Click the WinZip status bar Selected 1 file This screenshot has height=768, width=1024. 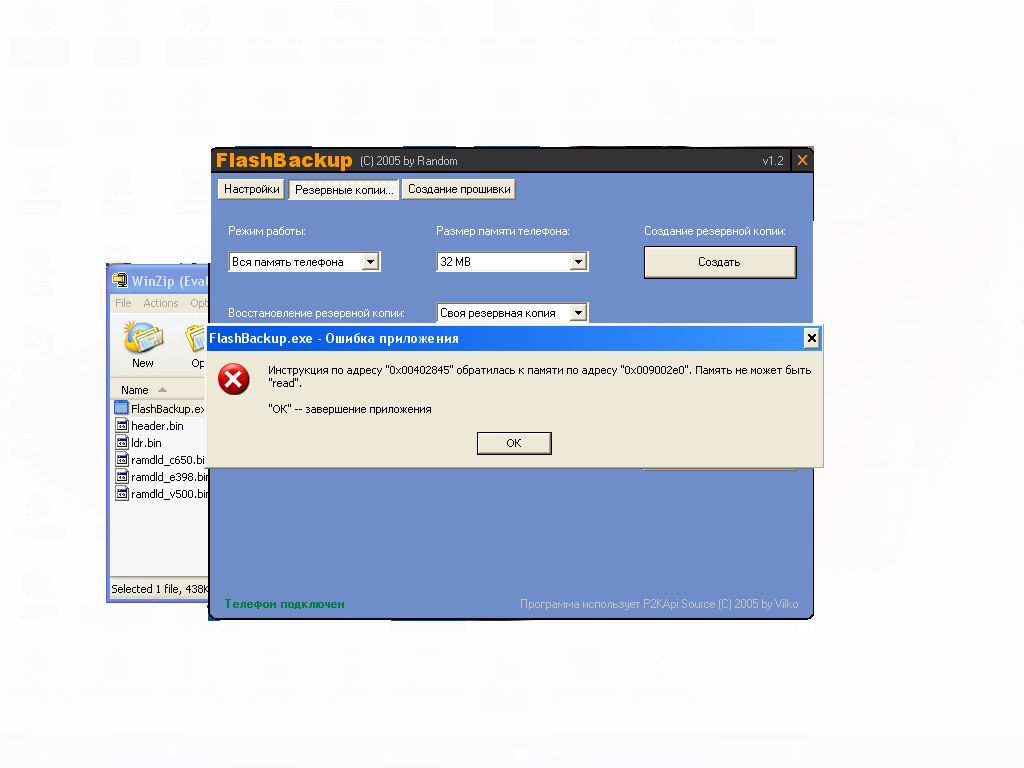pyautogui.click(x=159, y=589)
